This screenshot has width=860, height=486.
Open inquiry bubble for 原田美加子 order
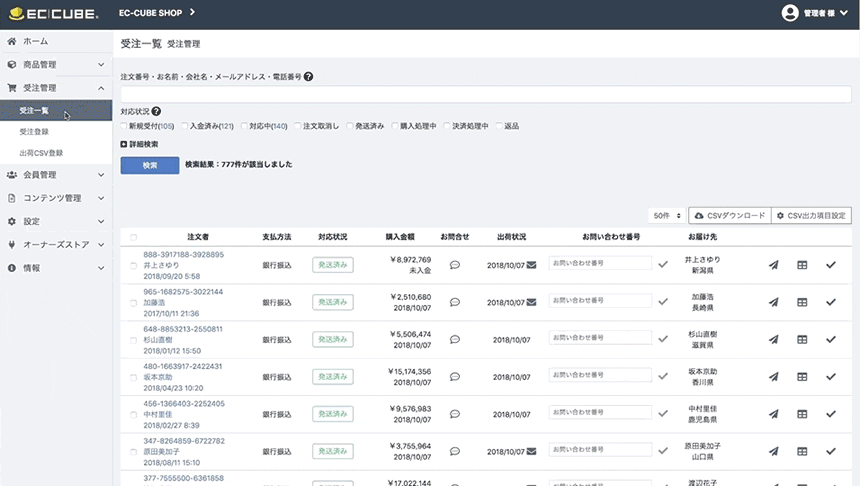point(455,451)
